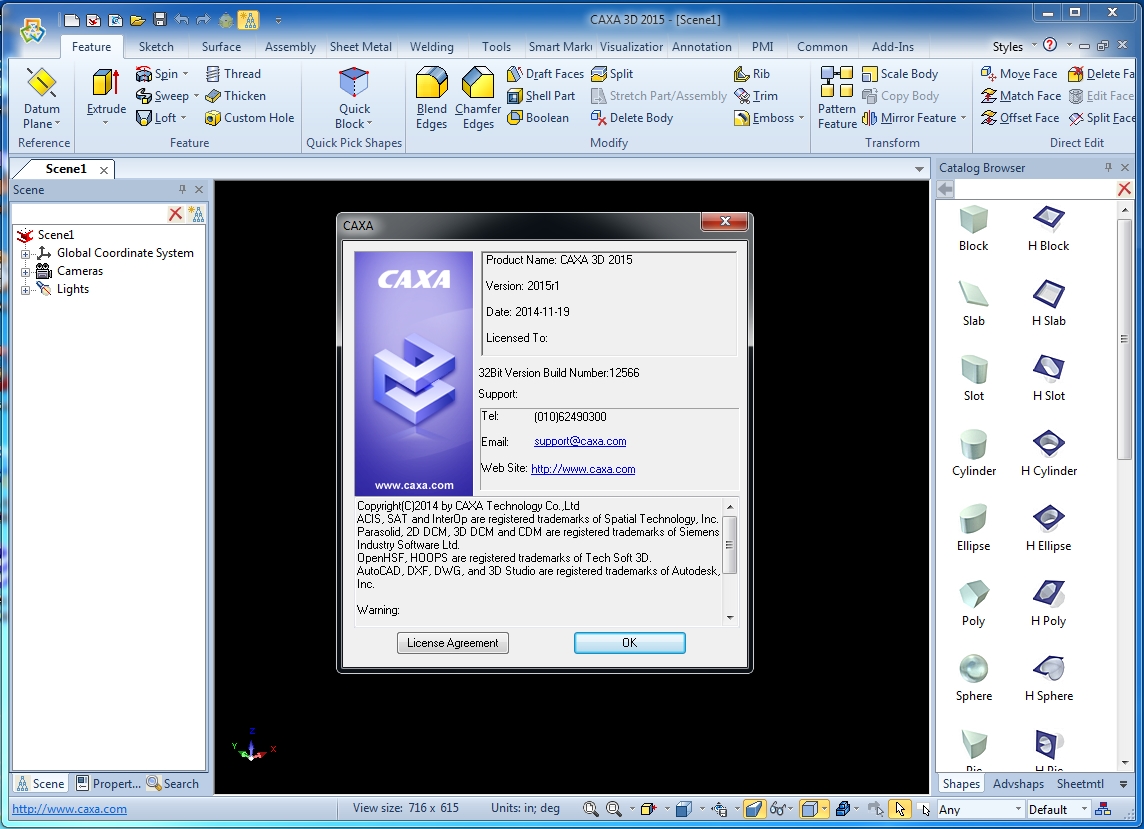Viewport: 1144px width, 829px height.
Task: Choose the Spin feature tool
Action: (x=156, y=74)
